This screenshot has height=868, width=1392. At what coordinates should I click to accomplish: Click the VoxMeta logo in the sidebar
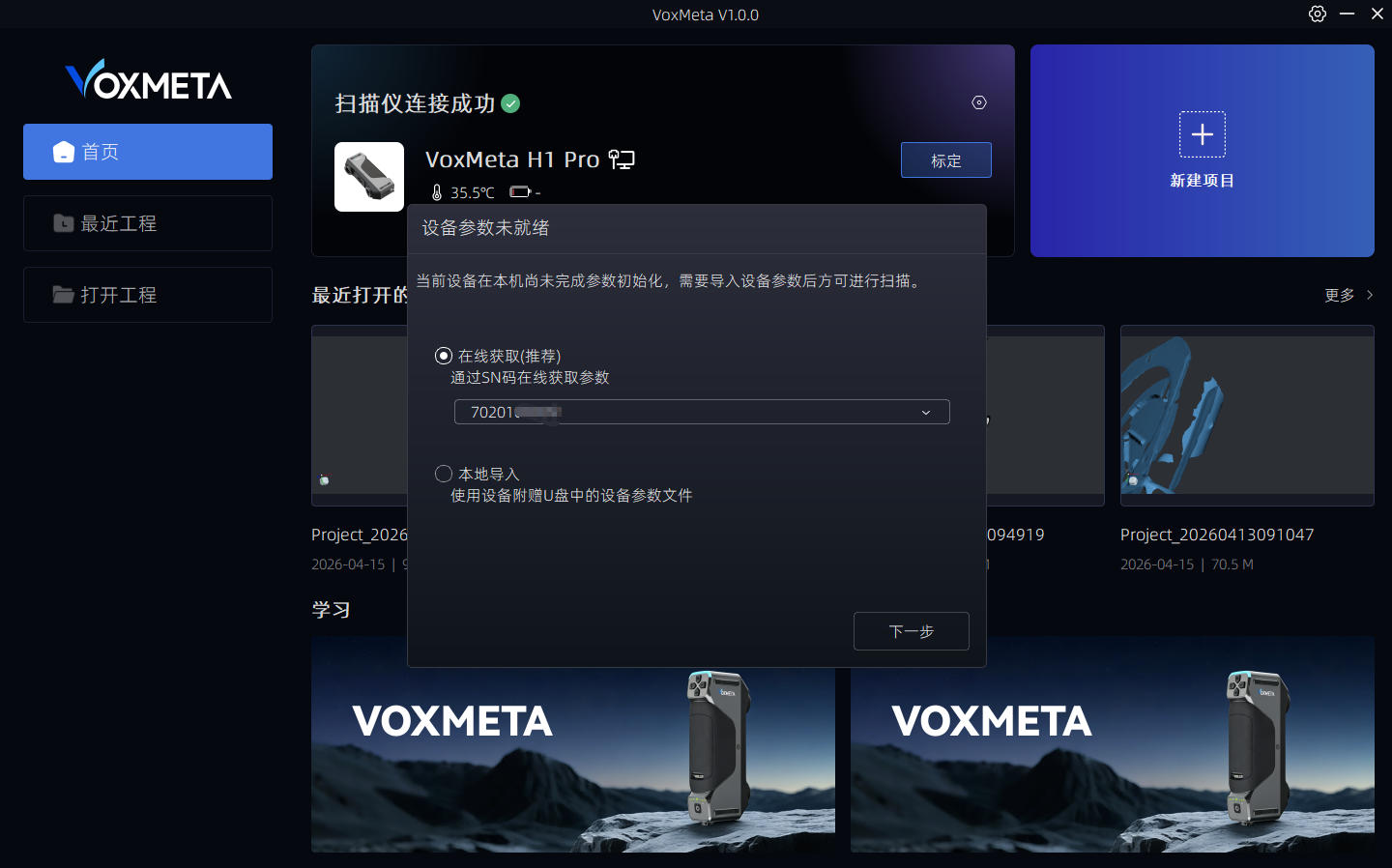click(148, 79)
